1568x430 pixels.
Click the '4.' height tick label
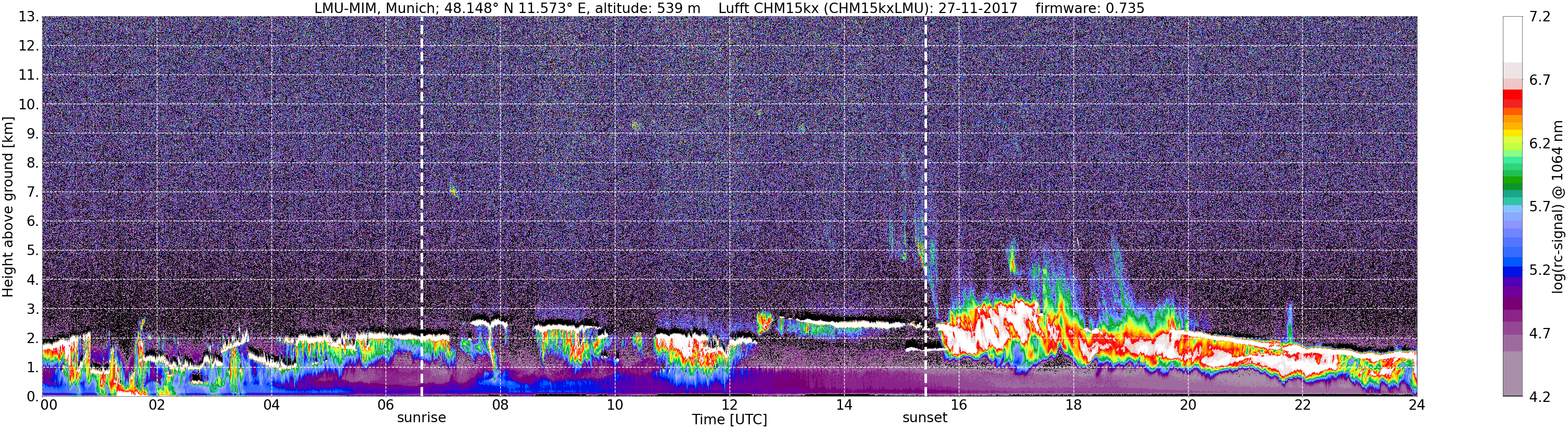tap(33, 280)
